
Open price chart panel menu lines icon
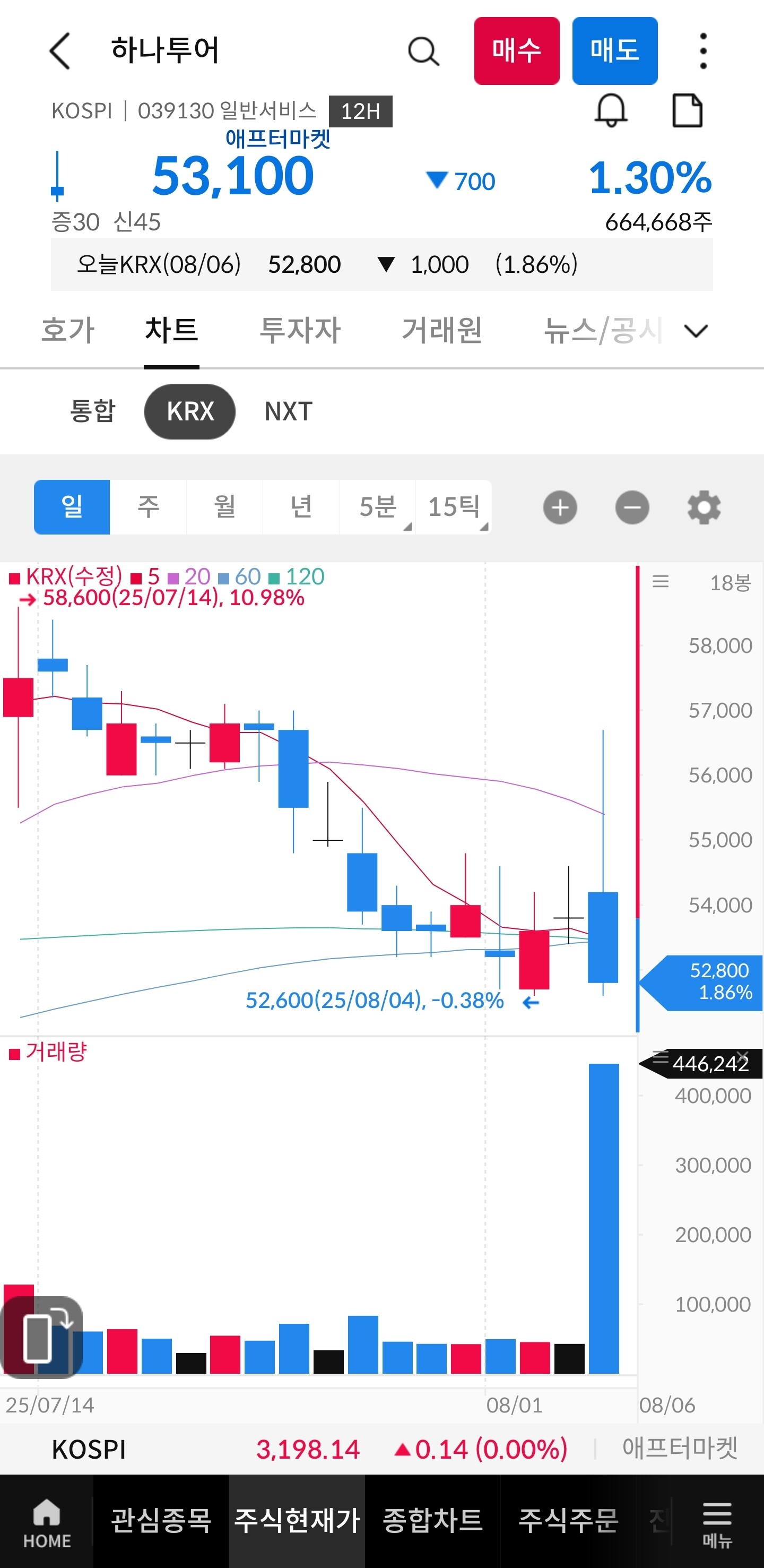[661, 582]
